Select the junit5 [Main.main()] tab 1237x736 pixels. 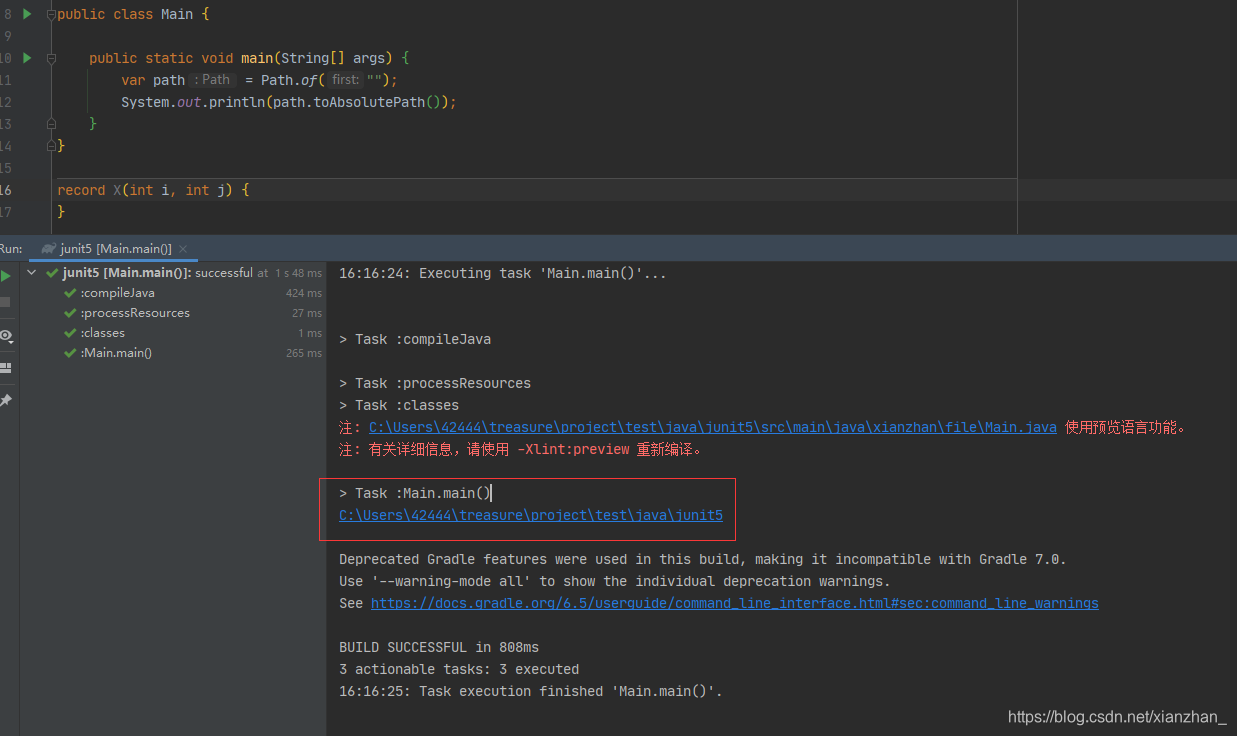click(x=113, y=248)
